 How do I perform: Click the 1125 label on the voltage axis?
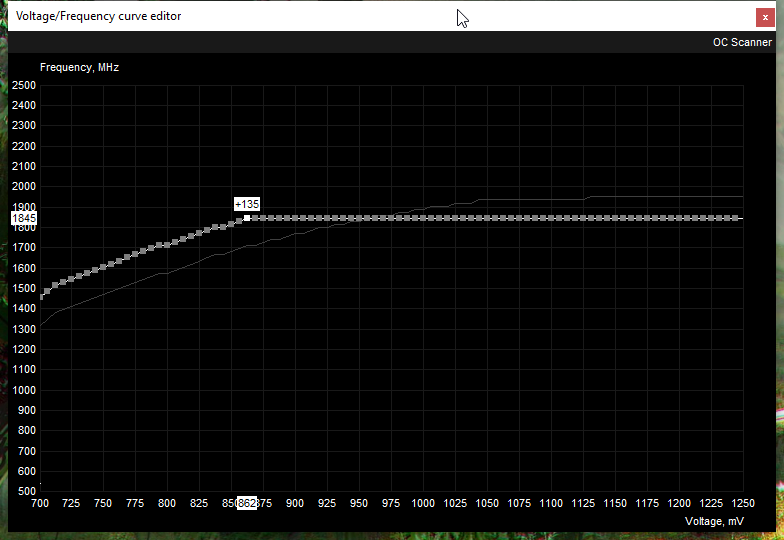coord(583,503)
